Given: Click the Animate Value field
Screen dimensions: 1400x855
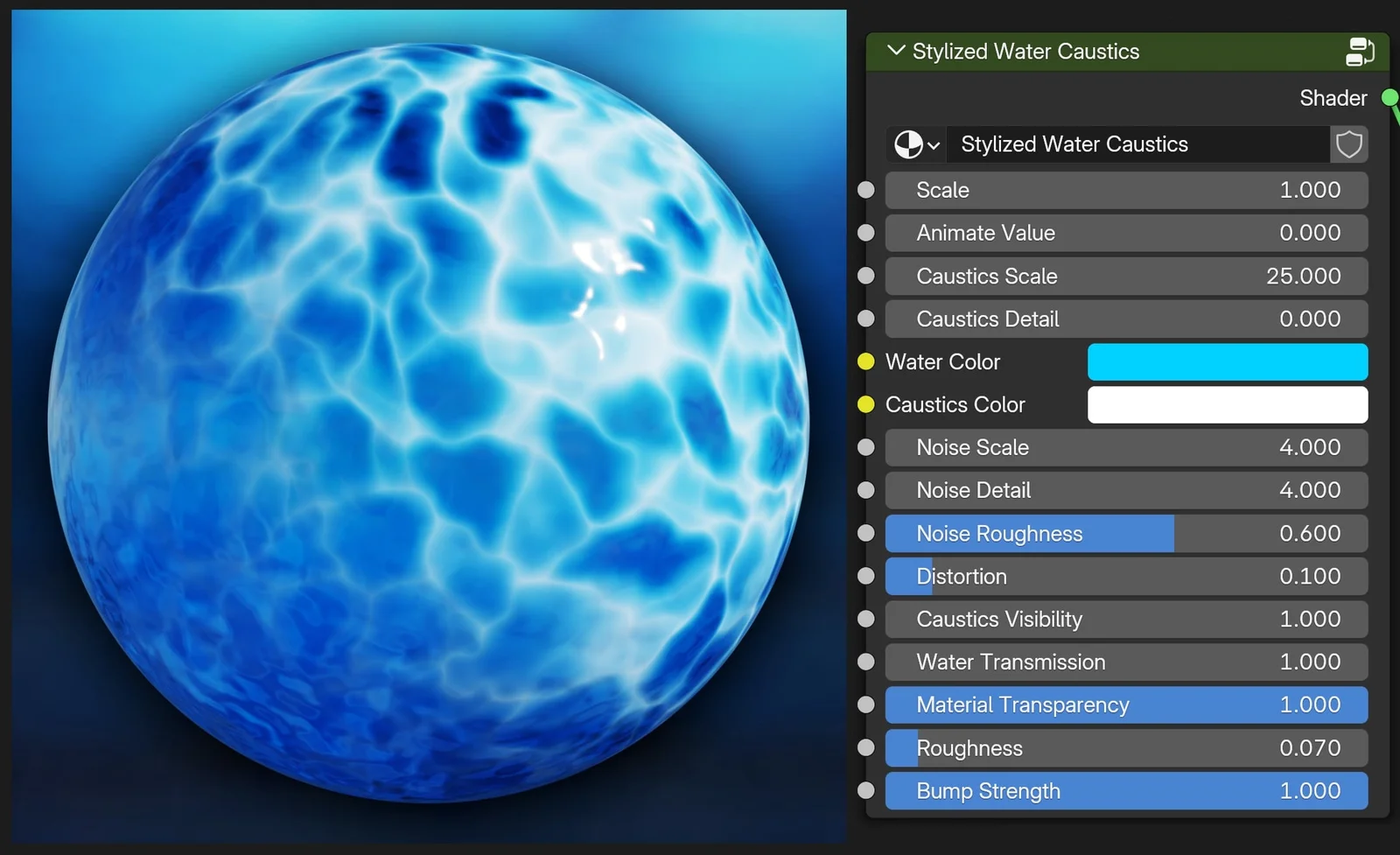Looking at the screenshot, I should click(x=1126, y=233).
